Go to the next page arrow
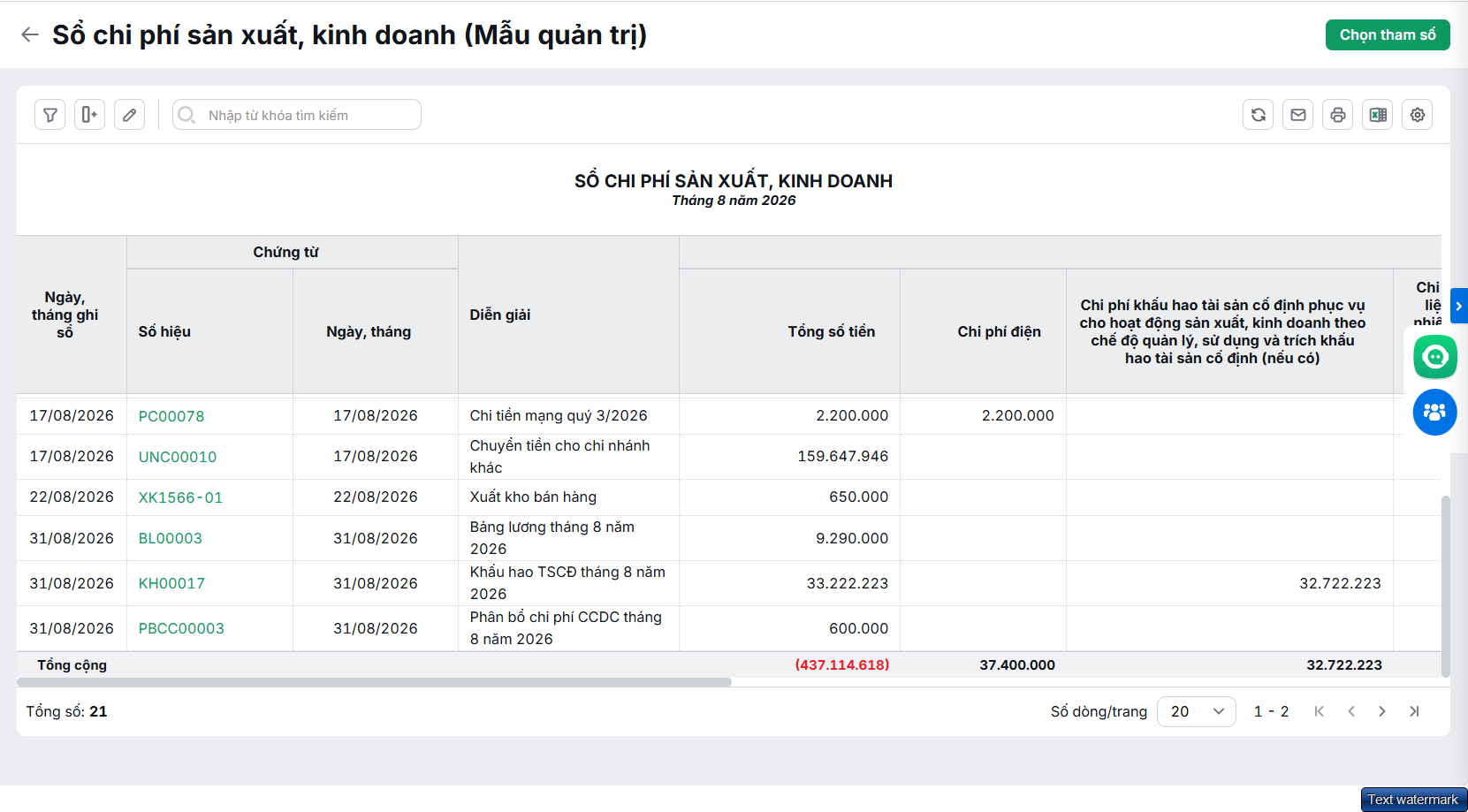This screenshot has width=1468, height=812. 1382,711
